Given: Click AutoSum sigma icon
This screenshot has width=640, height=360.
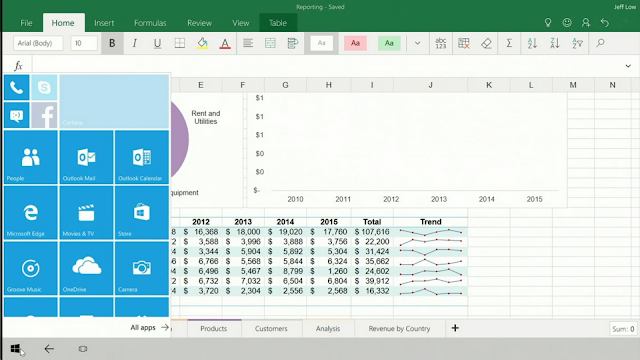Looking at the screenshot, I should 509,43.
